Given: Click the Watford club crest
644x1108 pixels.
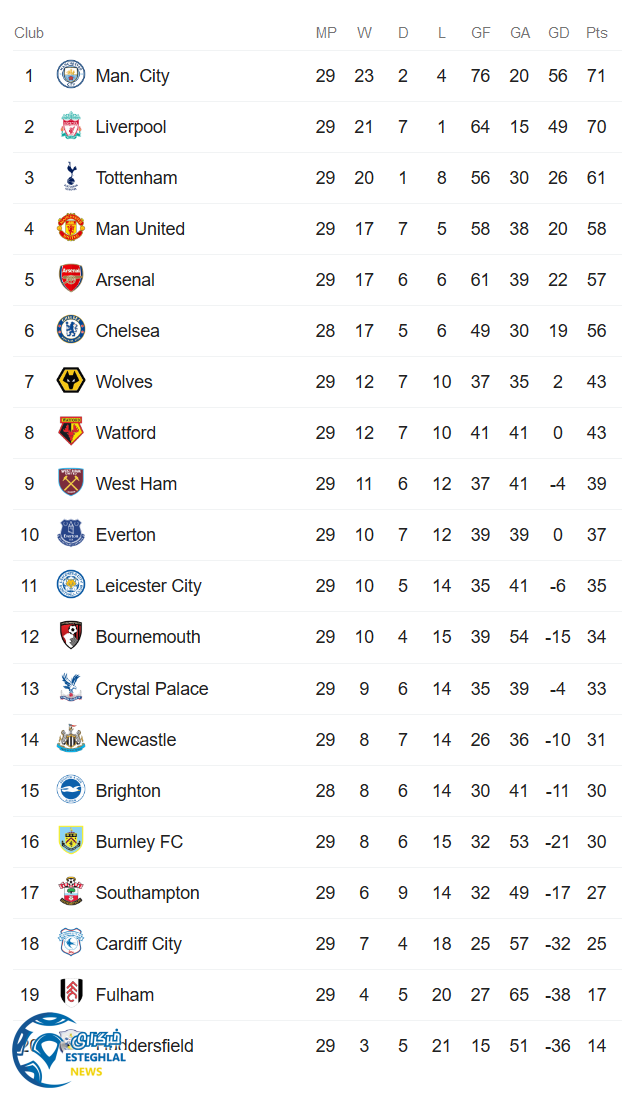Looking at the screenshot, I should click(71, 433).
